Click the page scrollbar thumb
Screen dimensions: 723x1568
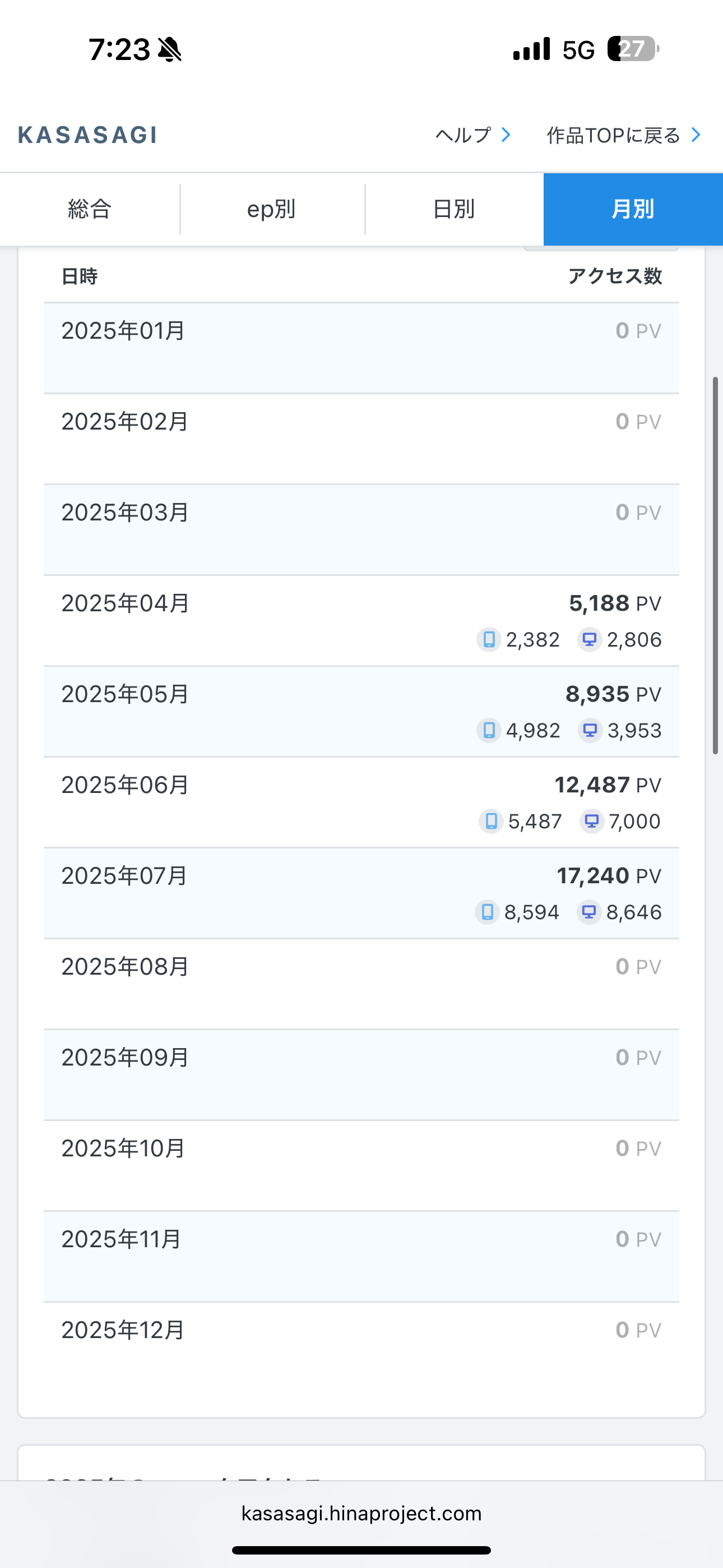(x=716, y=565)
